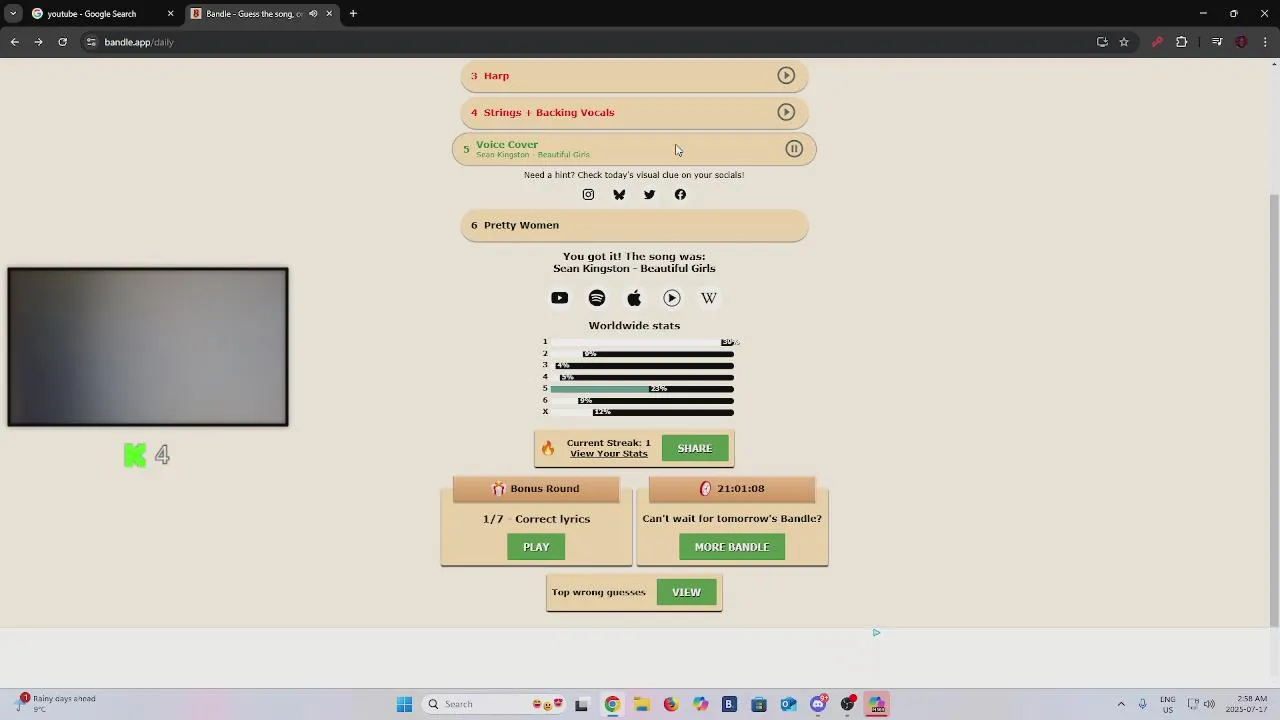Go back to the previous page
Viewport: 1280px width, 720px height.
[14, 42]
